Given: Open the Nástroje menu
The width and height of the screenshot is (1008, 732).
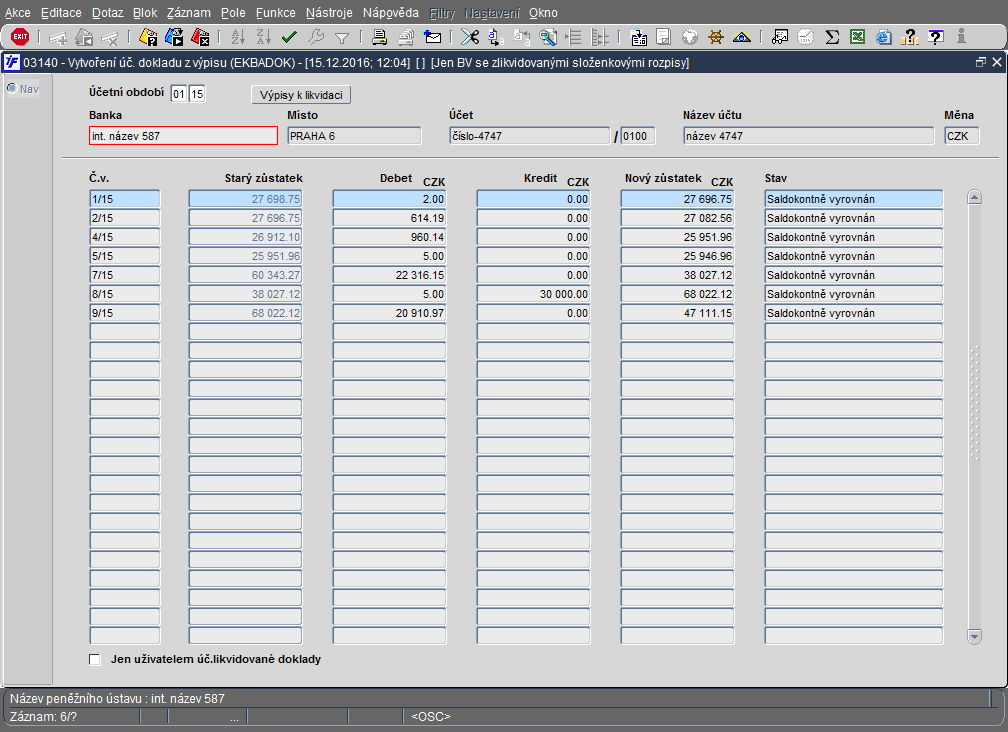Looking at the screenshot, I should (x=329, y=13).
